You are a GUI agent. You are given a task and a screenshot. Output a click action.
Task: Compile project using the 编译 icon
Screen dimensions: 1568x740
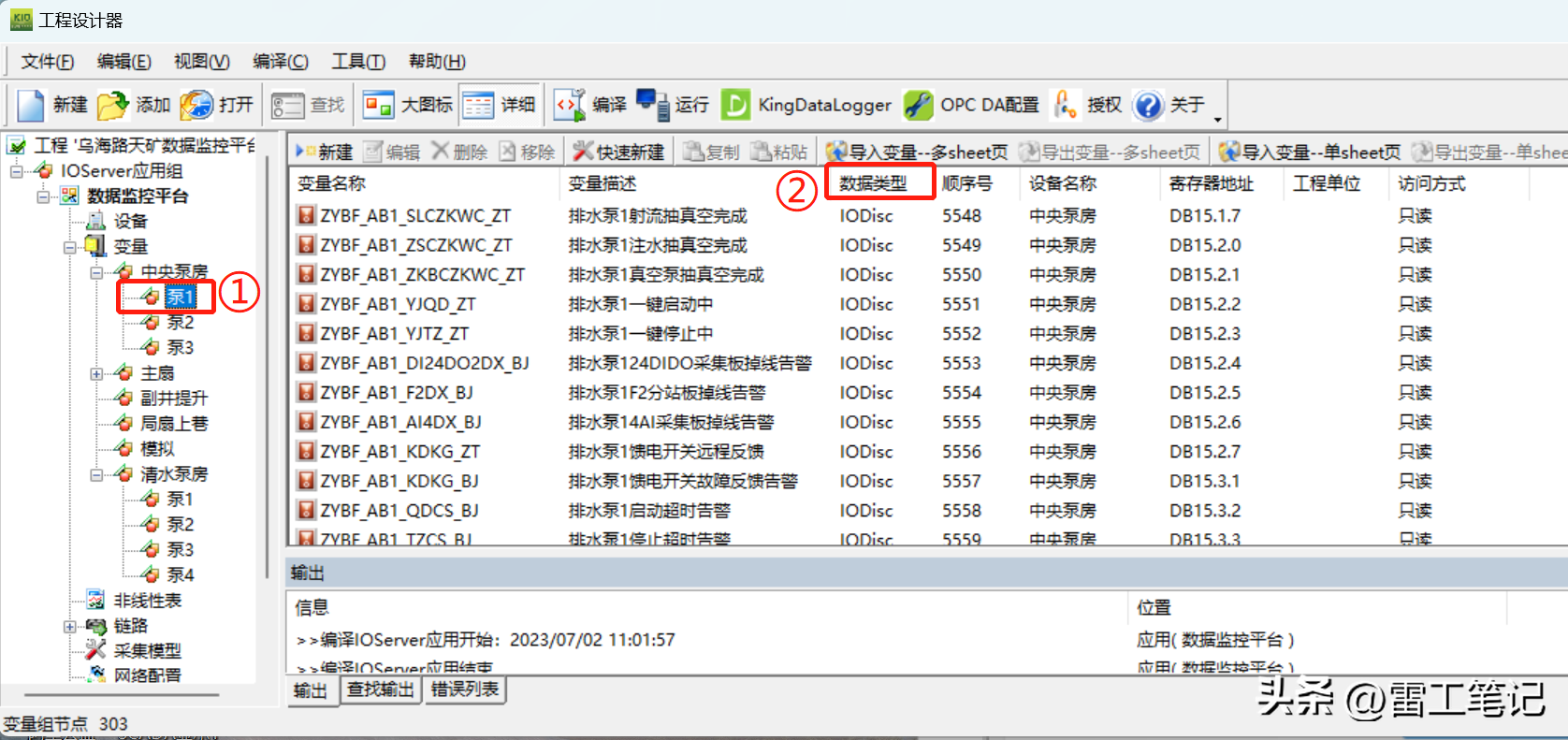(x=569, y=105)
